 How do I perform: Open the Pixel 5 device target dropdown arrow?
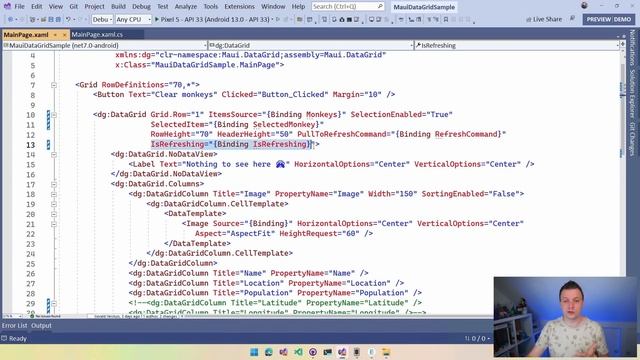pos(272,19)
